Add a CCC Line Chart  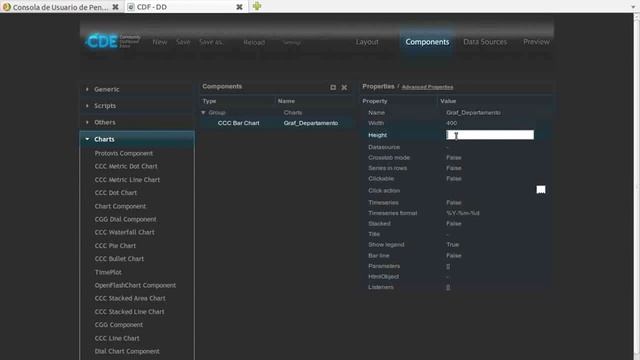(117, 338)
